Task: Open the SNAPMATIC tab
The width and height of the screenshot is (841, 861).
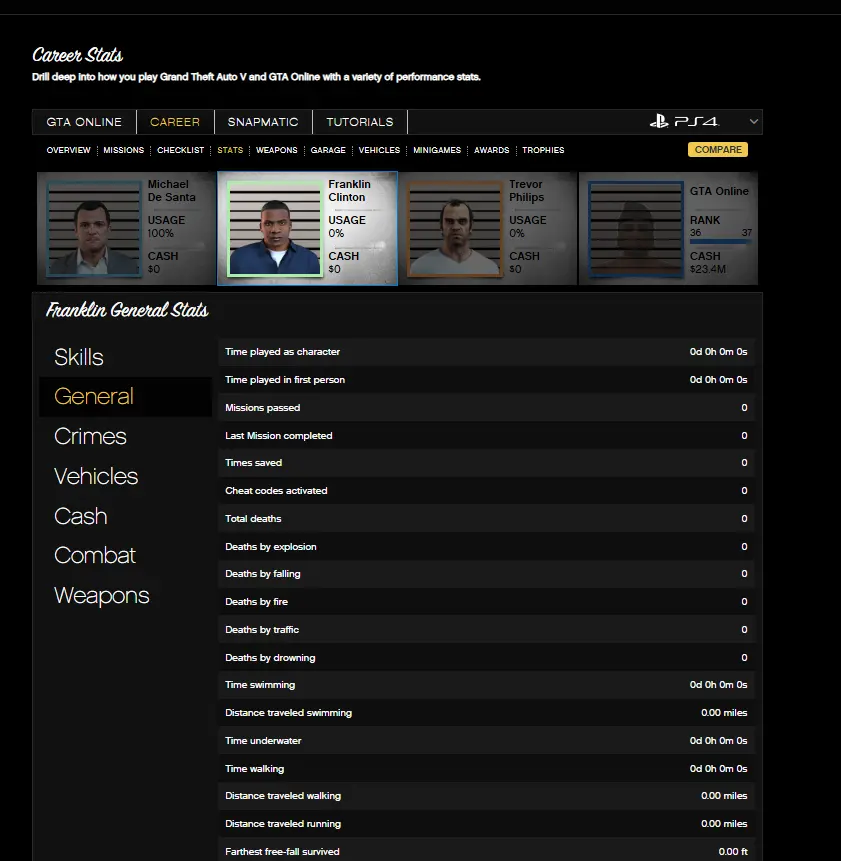Action: tap(263, 122)
